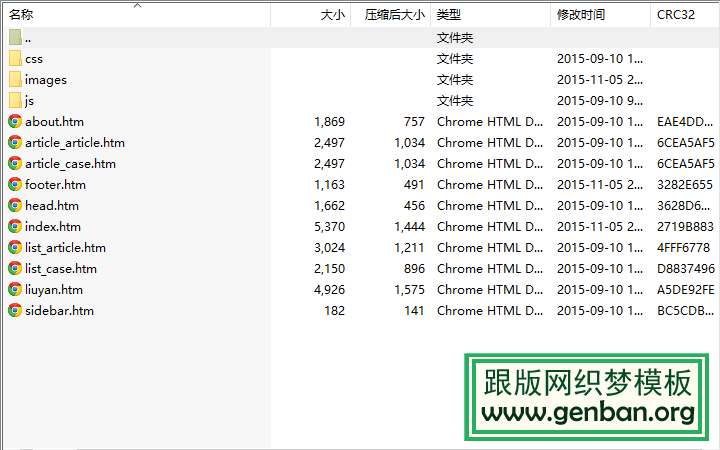Sort by 修改时间 column header
The width and height of the screenshot is (720, 450).
pos(581,15)
